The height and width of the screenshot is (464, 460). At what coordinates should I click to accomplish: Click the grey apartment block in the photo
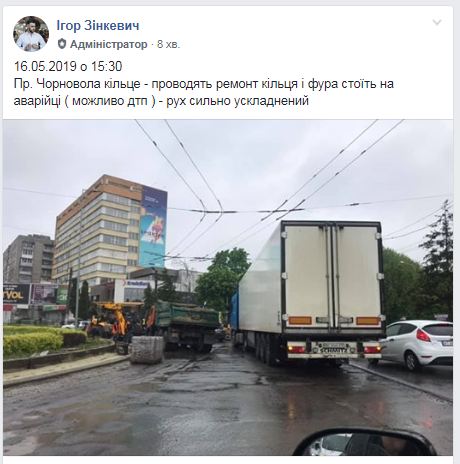click(x=28, y=259)
